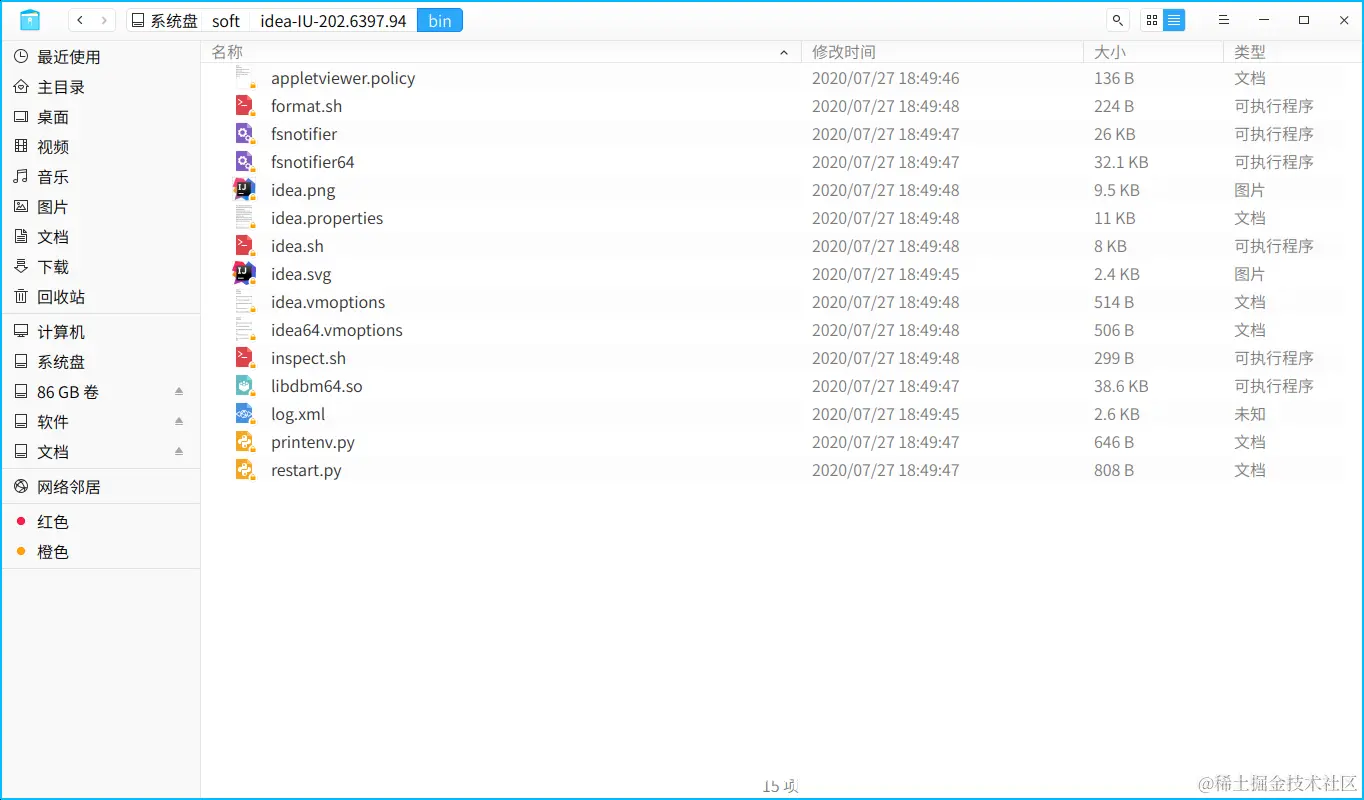Eject the 86 GB 卷 volume
Image resolution: width=1364 pixels, height=800 pixels.
pyautogui.click(x=179, y=392)
